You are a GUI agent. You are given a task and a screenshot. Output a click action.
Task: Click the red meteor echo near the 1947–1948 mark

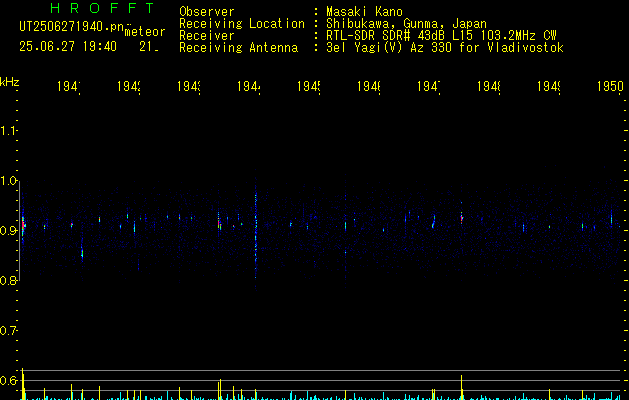(462, 218)
